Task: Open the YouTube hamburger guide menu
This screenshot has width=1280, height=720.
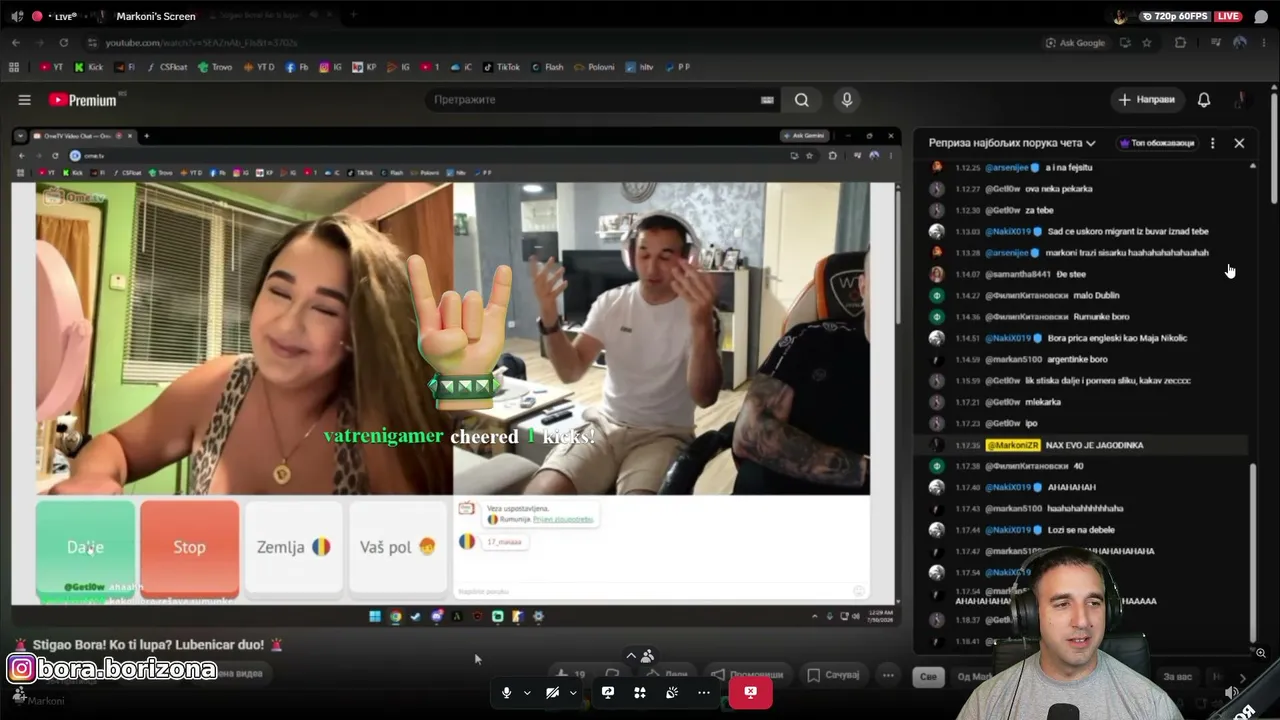Action: (x=25, y=100)
